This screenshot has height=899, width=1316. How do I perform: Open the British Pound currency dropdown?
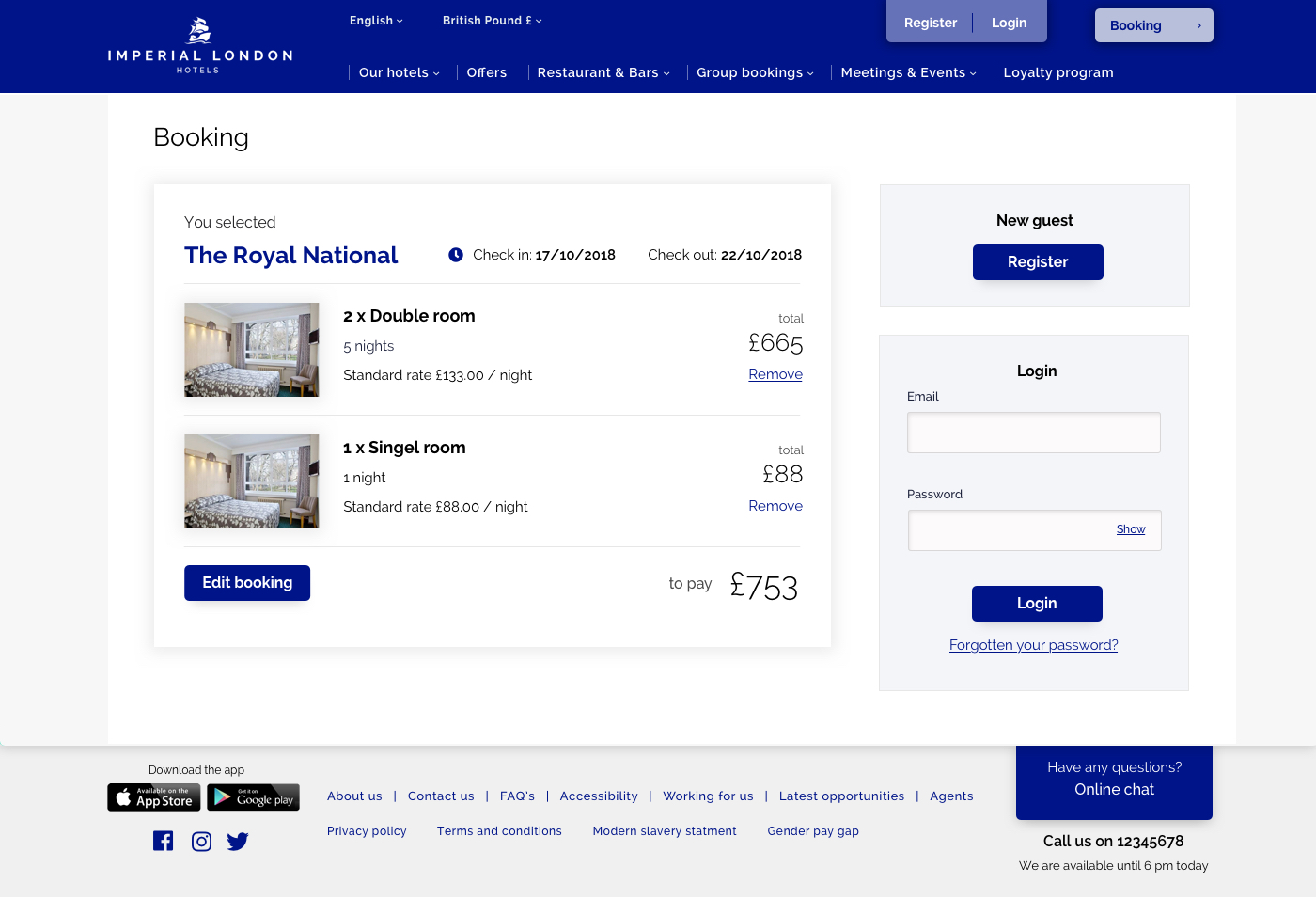click(492, 21)
